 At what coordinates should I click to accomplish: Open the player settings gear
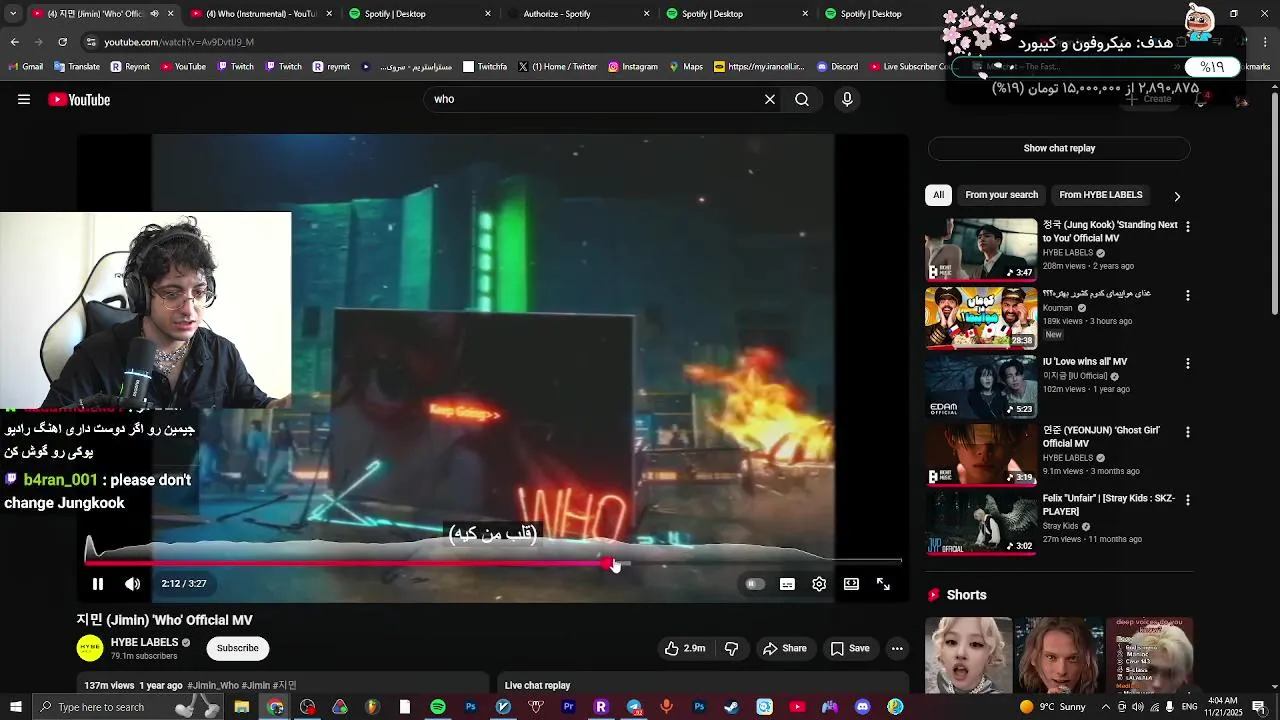pos(819,584)
